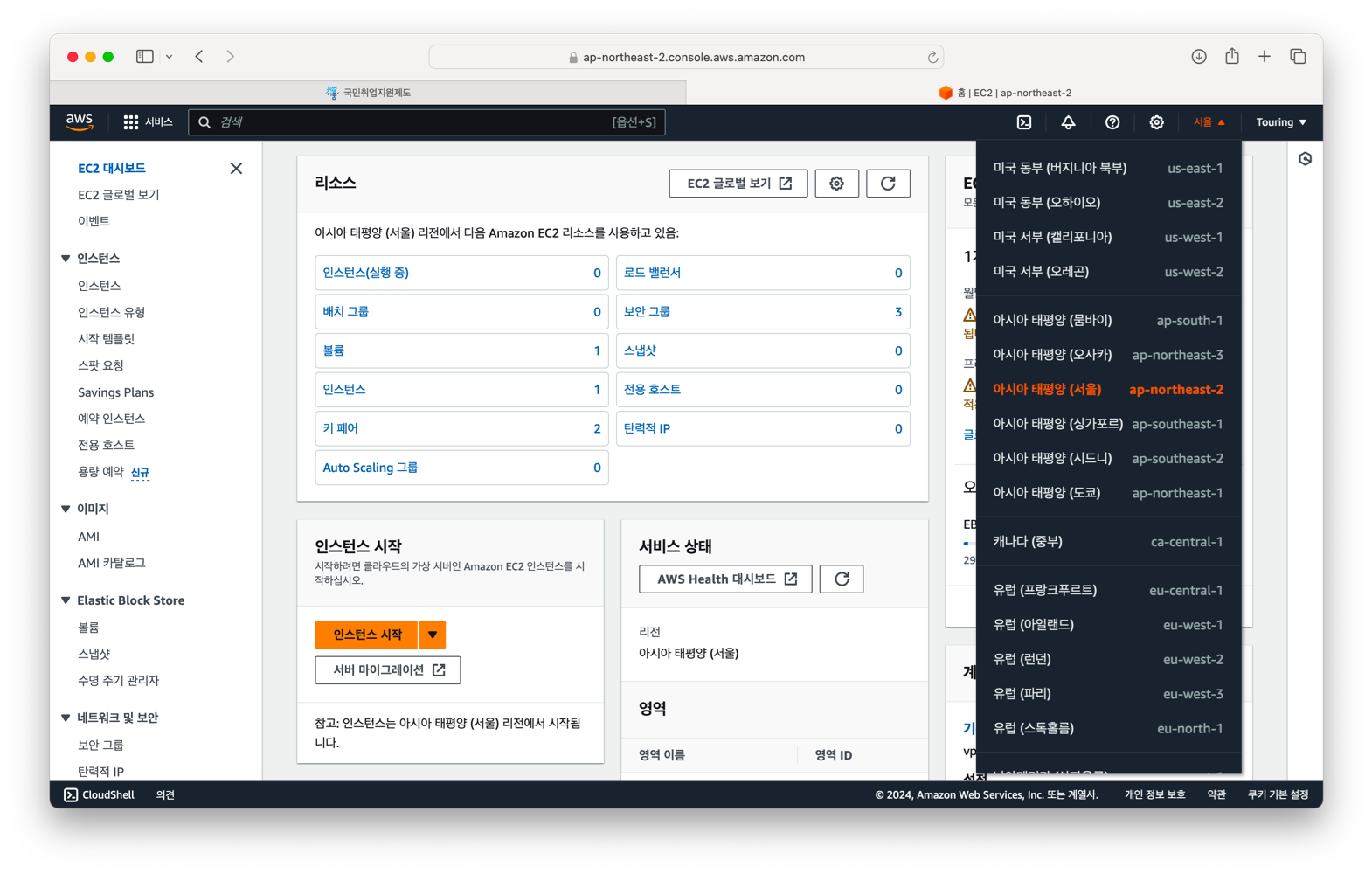The width and height of the screenshot is (1372, 874).
Task: Open Safari sidebar options chevron
Action: tap(169, 57)
